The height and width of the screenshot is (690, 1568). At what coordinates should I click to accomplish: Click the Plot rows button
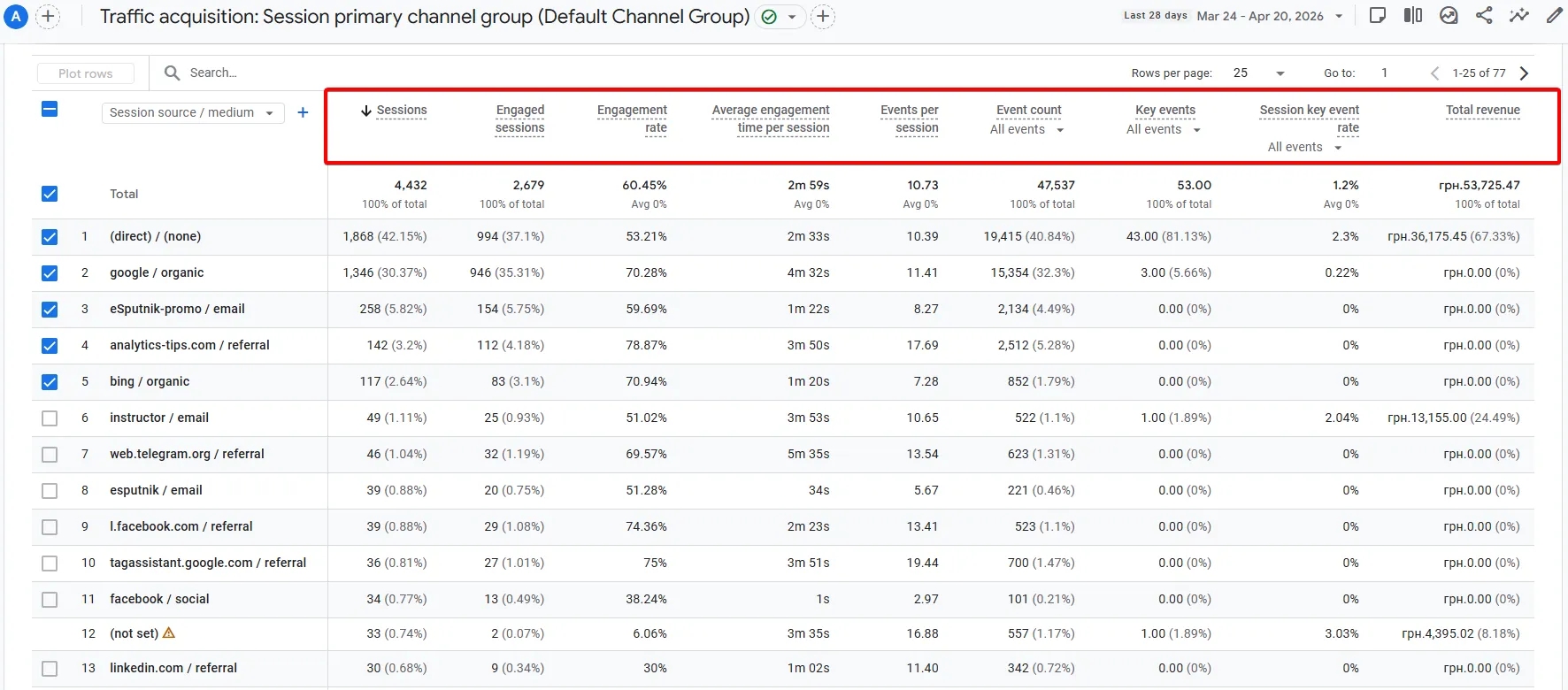click(x=86, y=73)
